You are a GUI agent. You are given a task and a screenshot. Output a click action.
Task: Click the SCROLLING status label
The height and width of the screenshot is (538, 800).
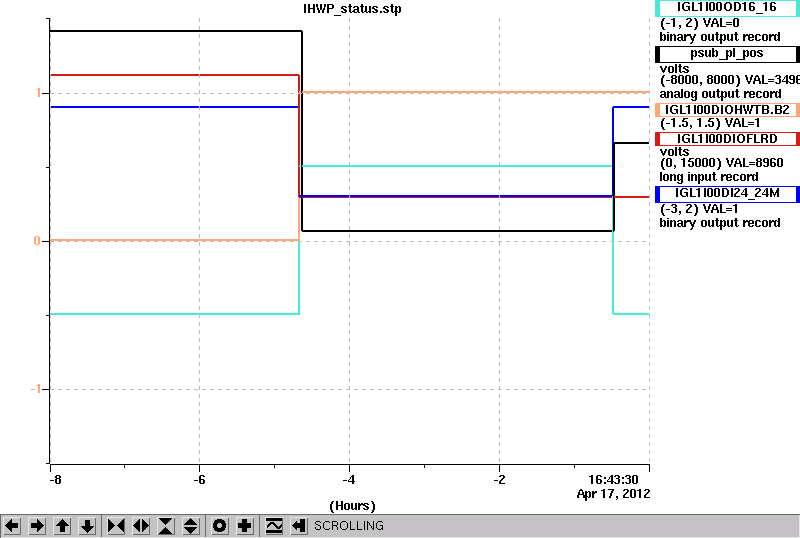[x=349, y=526]
